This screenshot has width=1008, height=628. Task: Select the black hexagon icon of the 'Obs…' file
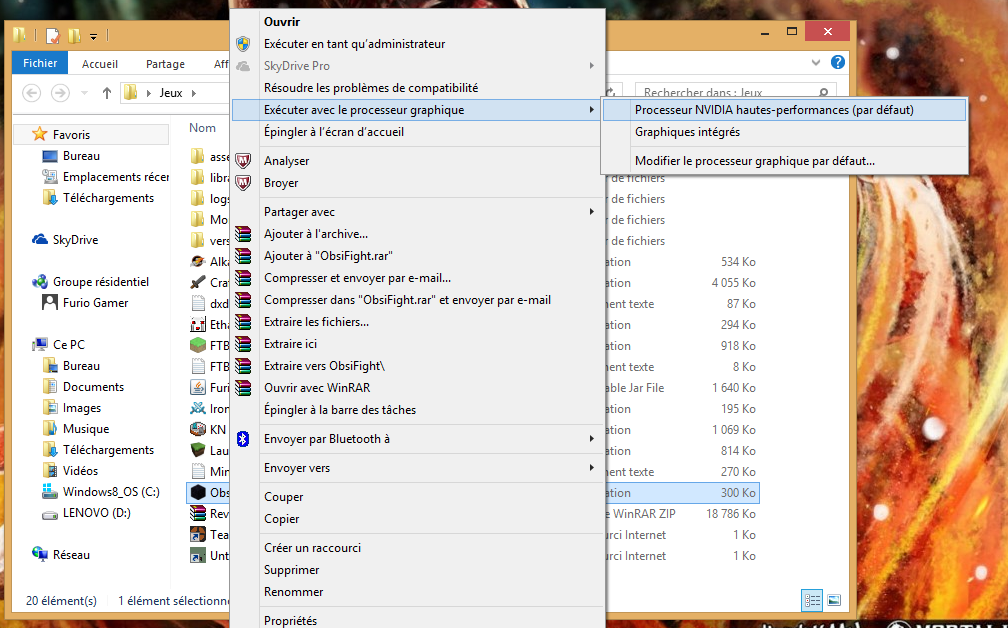point(198,493)
